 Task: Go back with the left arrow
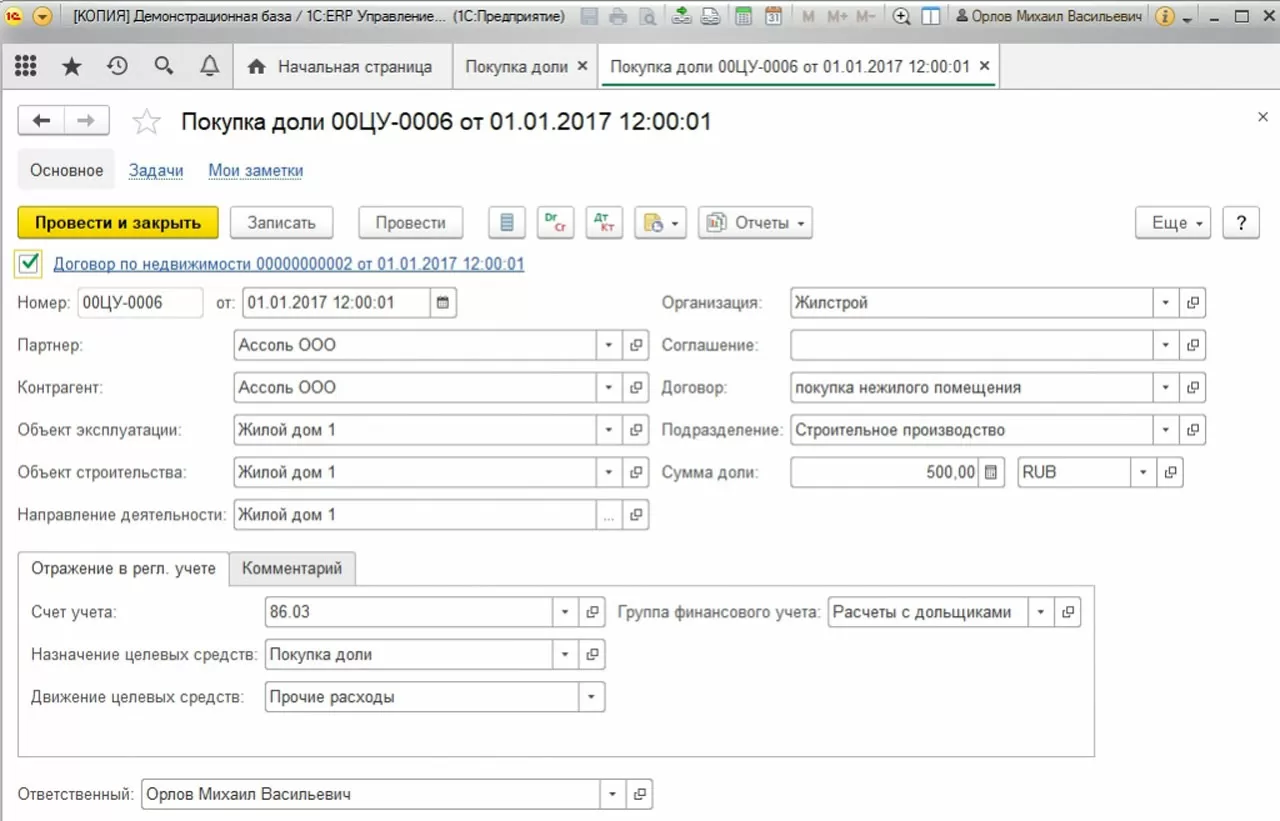tap(41, 121)
